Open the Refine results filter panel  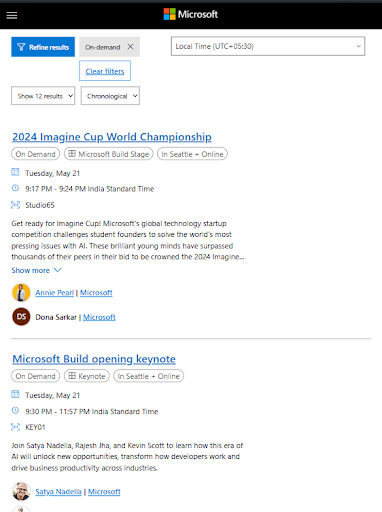tap(43, 47)
